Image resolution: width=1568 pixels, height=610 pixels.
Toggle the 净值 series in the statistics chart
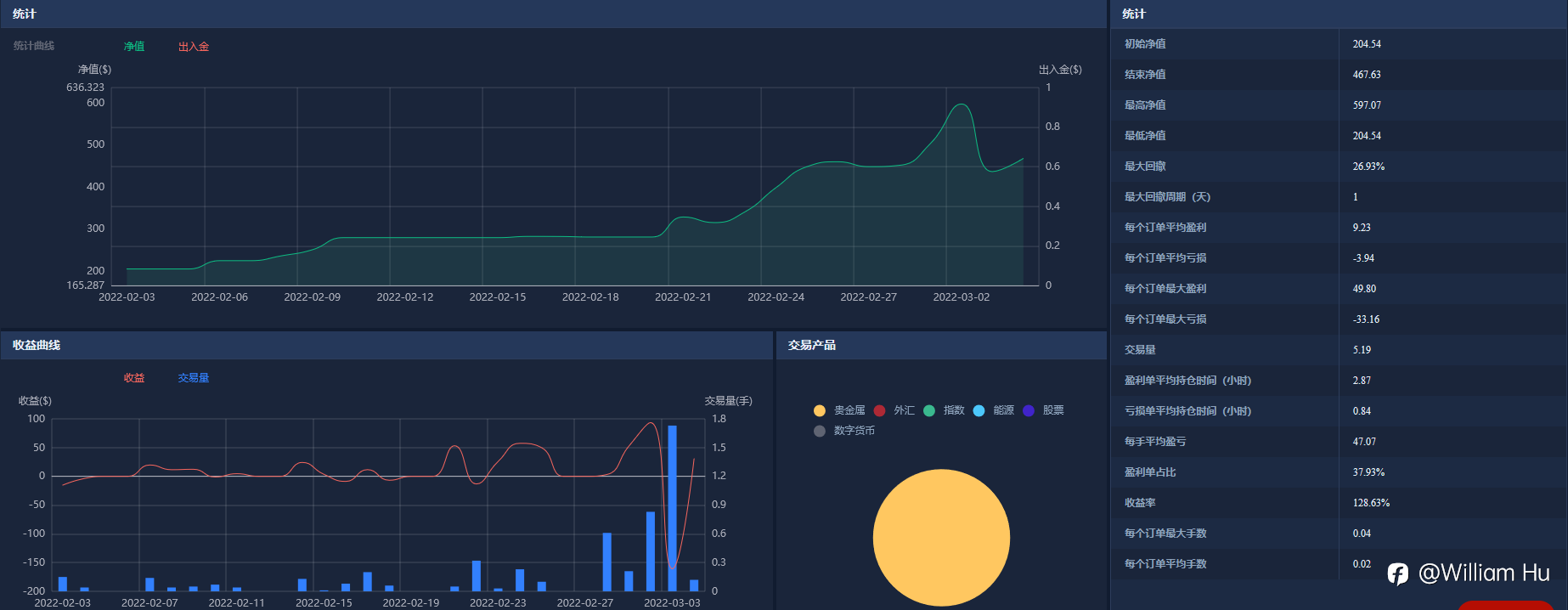[x=134, y=47]
